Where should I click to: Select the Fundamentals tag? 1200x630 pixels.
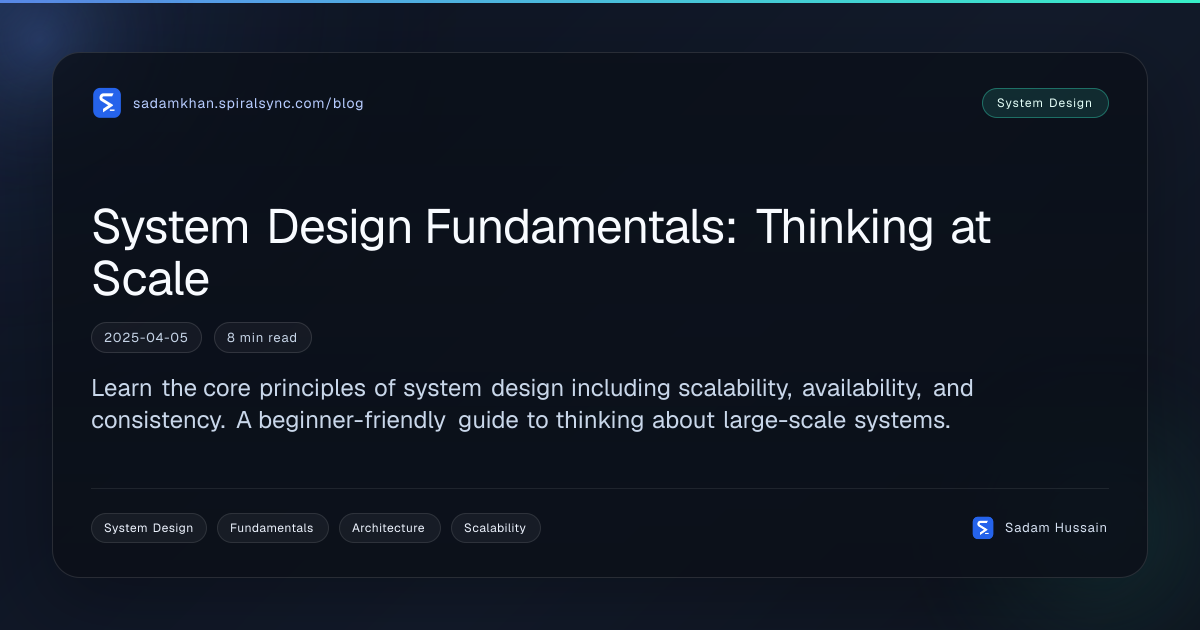coord(272,528)
